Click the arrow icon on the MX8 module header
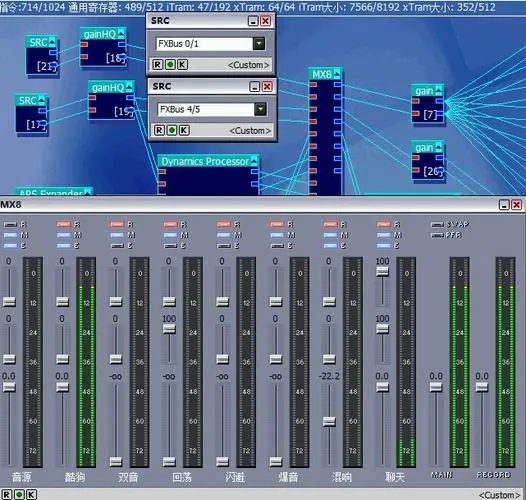Screen dimensions: 526x500 [337, 73]
